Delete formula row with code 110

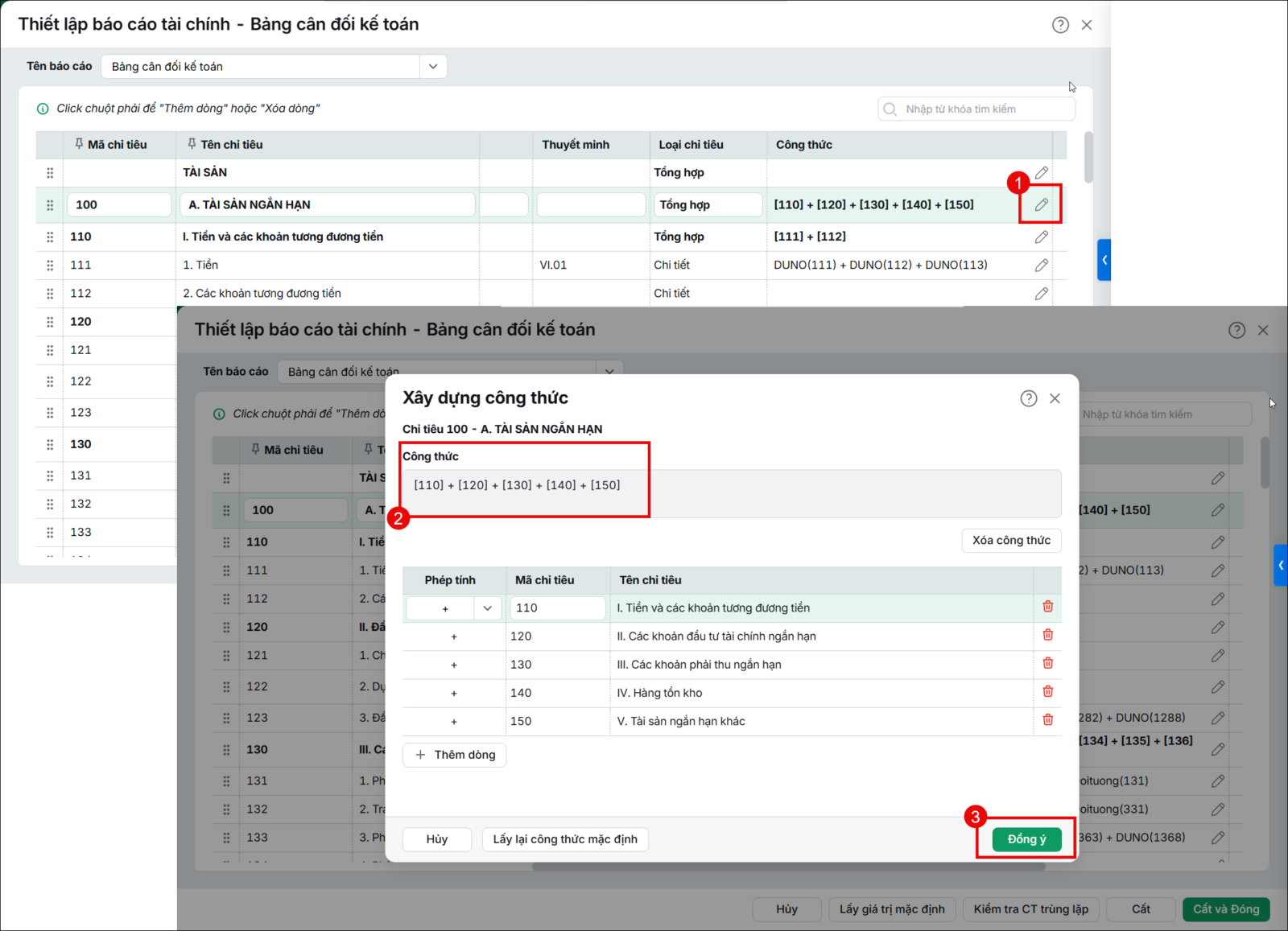(1047, 607)
